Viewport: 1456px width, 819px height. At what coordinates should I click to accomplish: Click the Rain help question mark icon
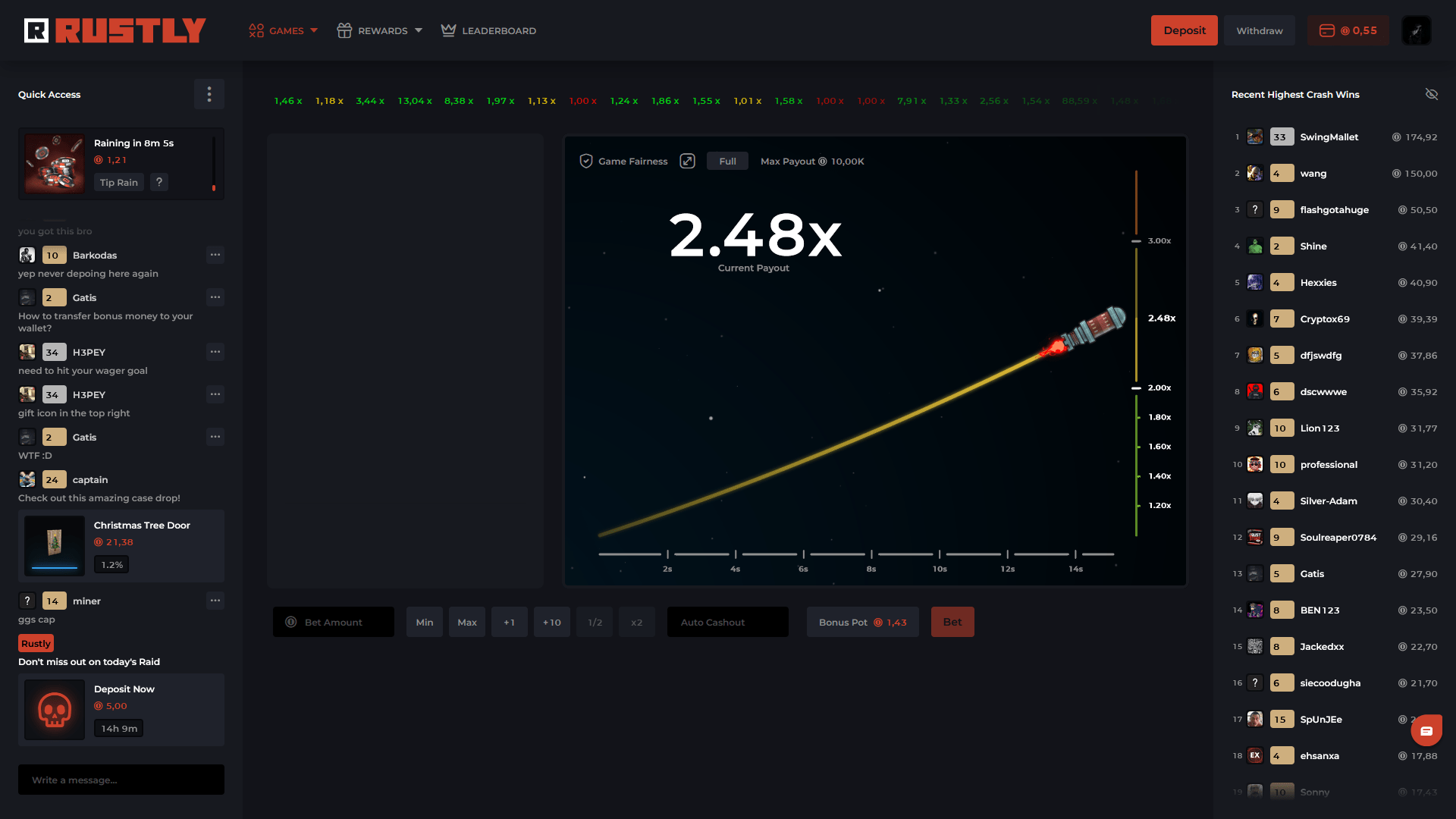tap(159, 182)
